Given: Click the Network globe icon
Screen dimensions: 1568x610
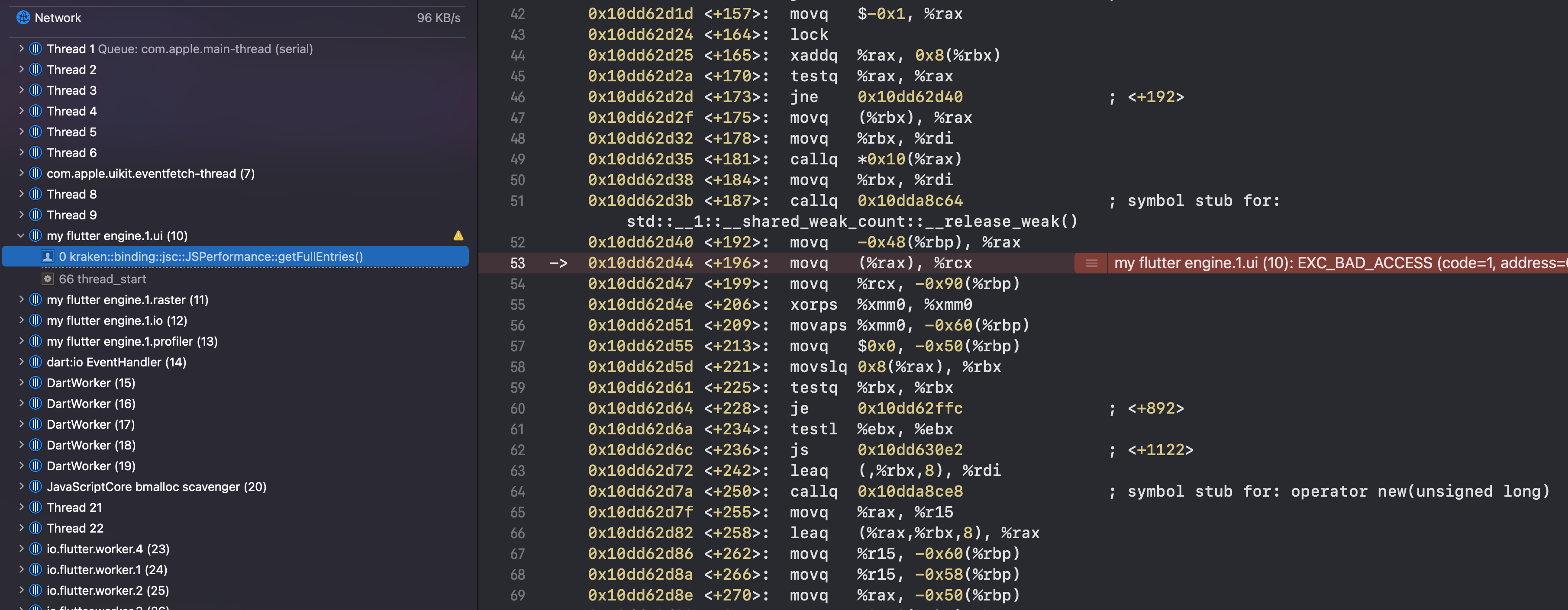Looking at the screenshot, I should (x=23, y=17).
